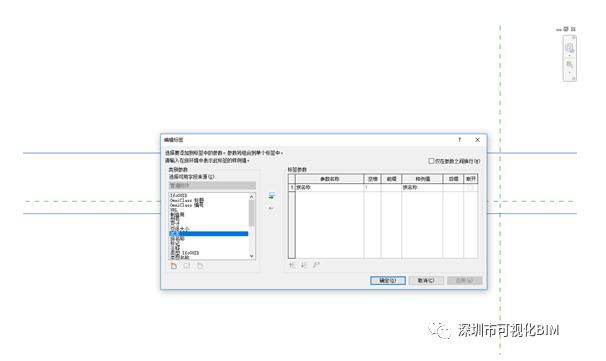Click the empty suffix cell in row 1
The width and height of the screenshot is (606, 361).
(x=453, y=187)
